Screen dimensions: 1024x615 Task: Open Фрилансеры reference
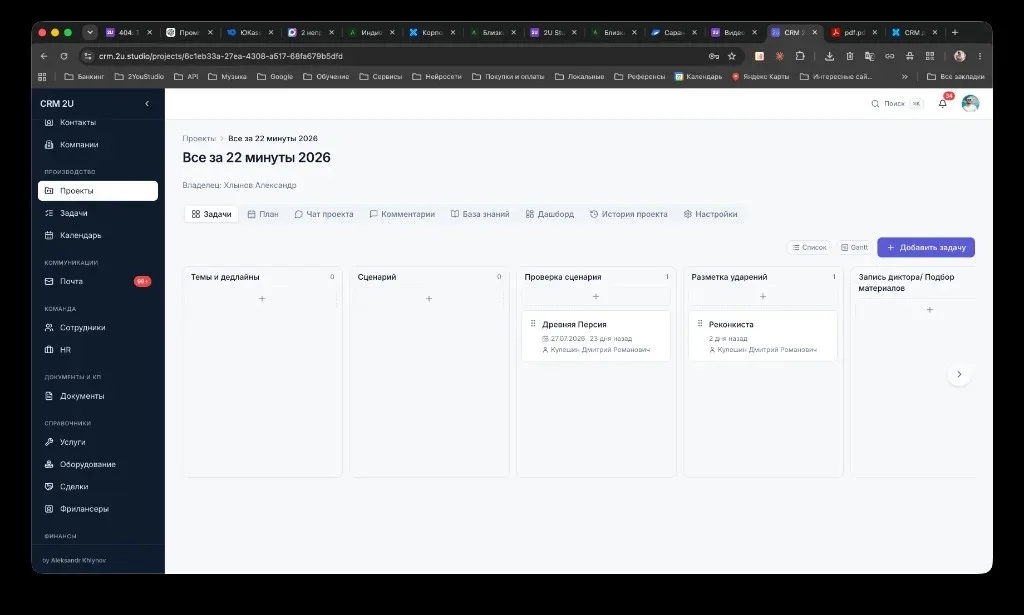[98, 509]
